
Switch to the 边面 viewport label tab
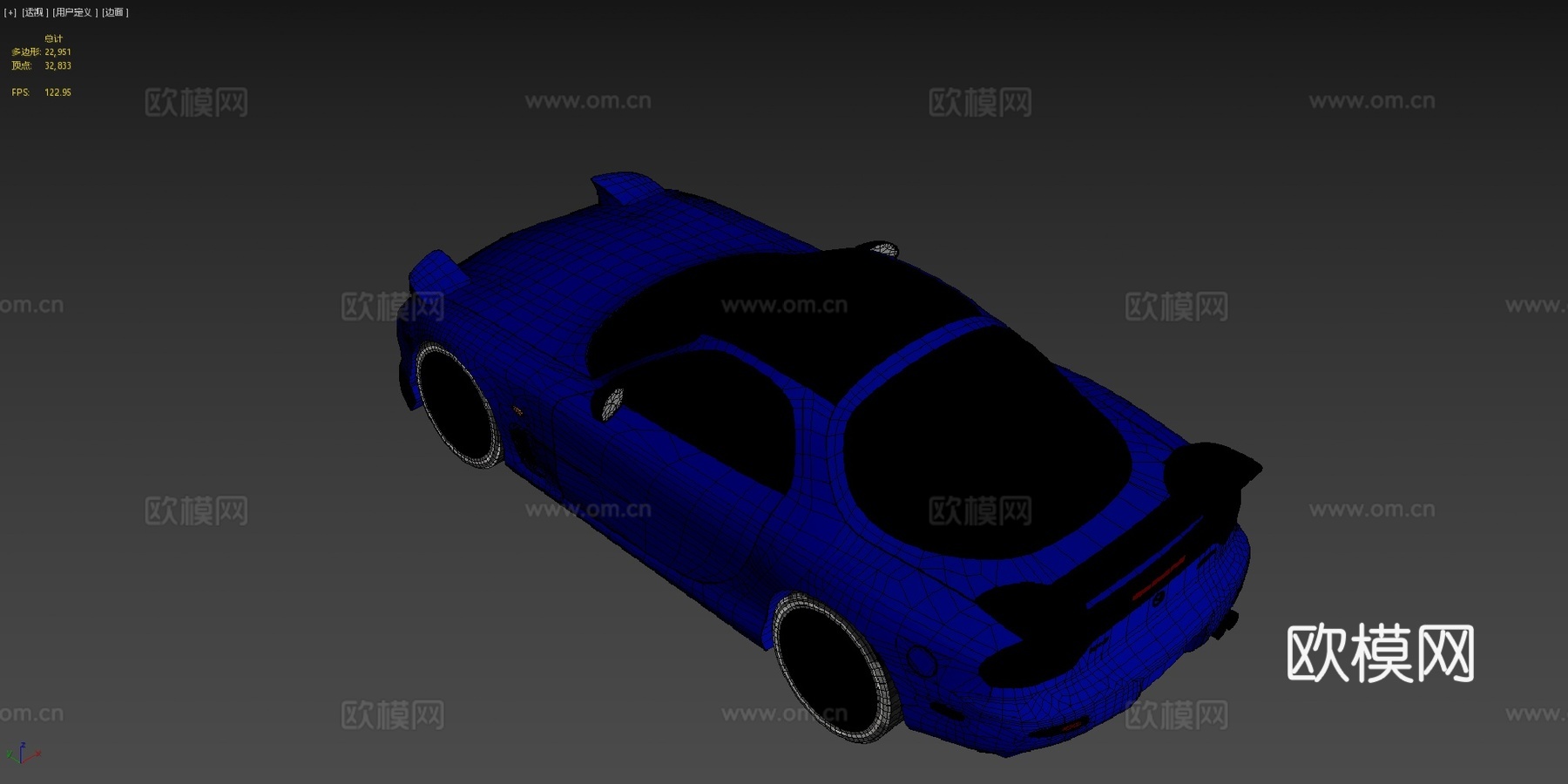pos(113,11)
